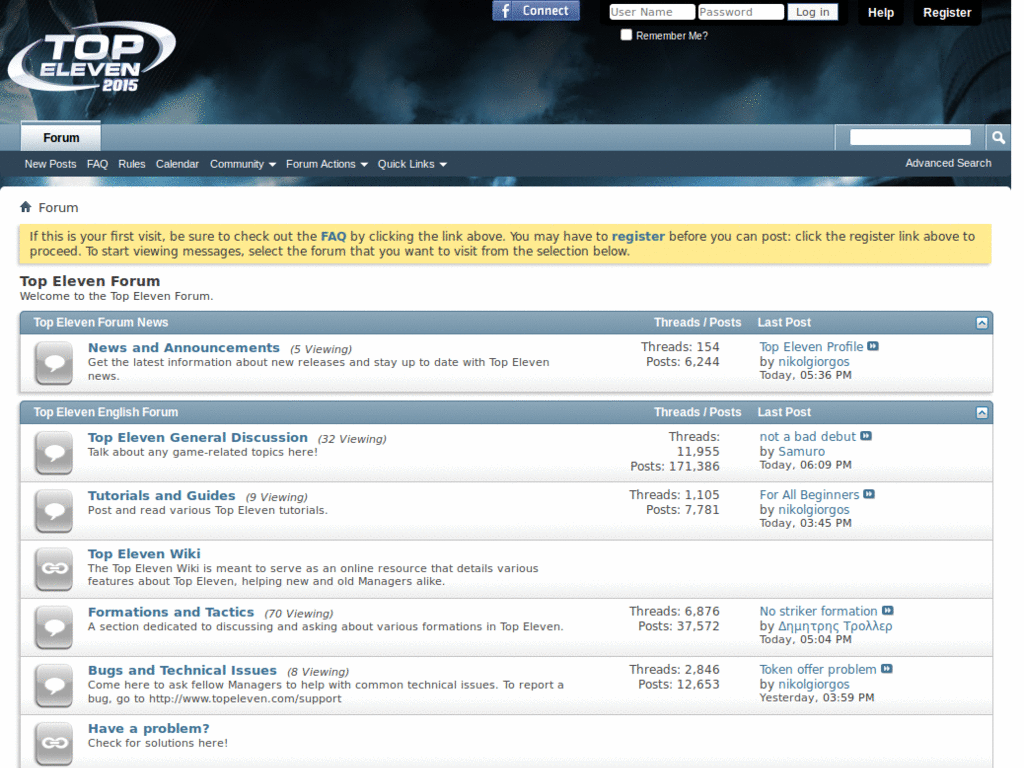This screenshot has width=1024, height=768.
Task: Open For All Beginners thread
Action: (809, 494)
